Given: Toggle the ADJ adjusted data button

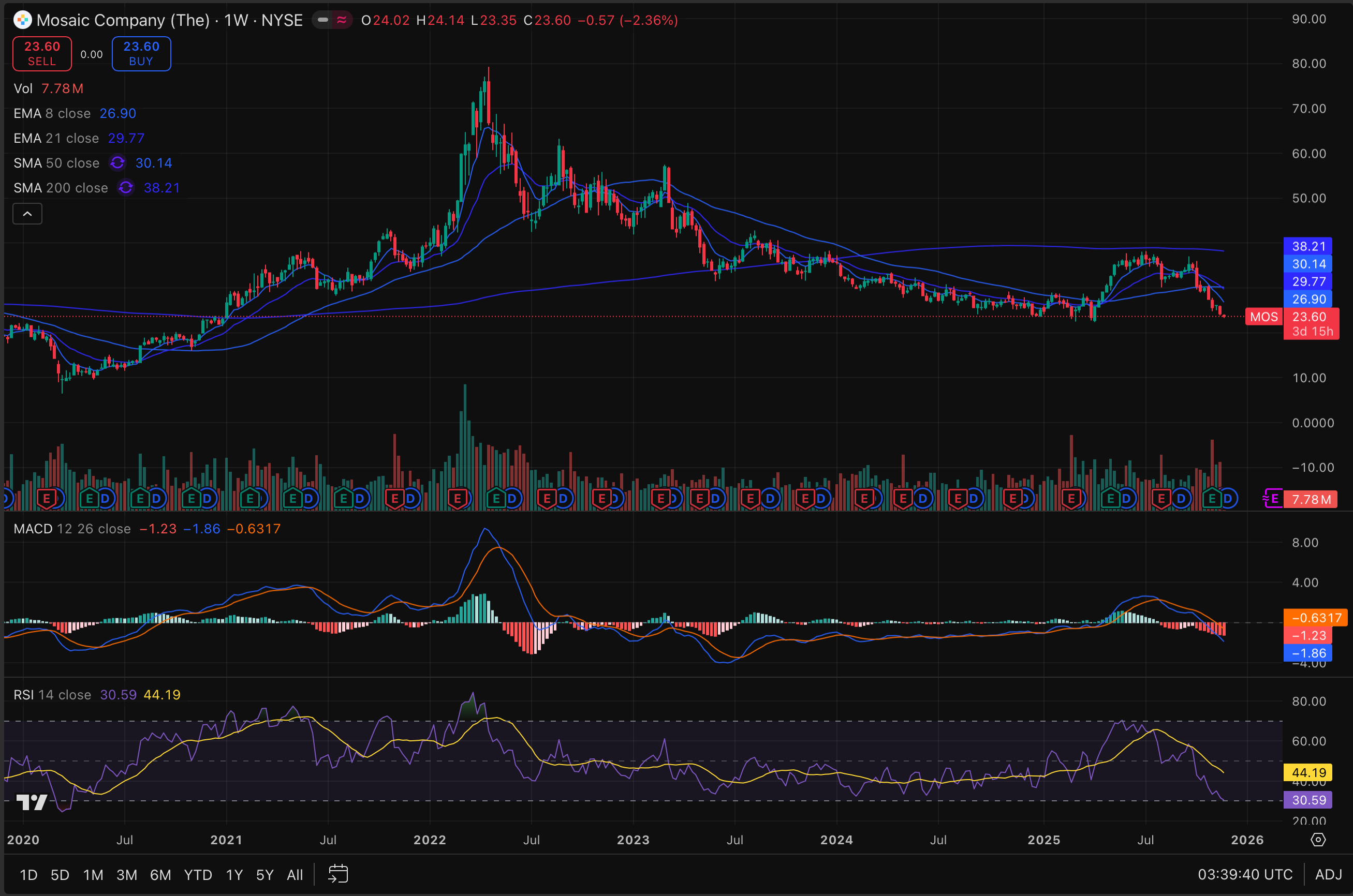Looking at the screenshot, I should (1328, 874).
